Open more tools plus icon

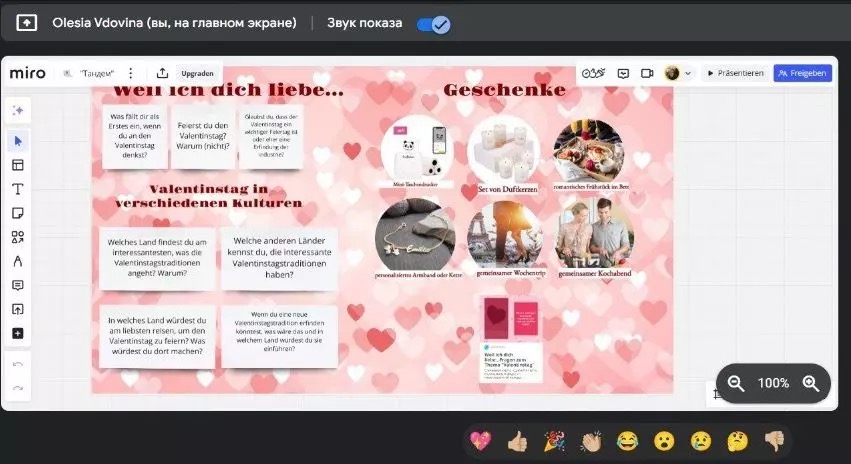tap(18, 333)
